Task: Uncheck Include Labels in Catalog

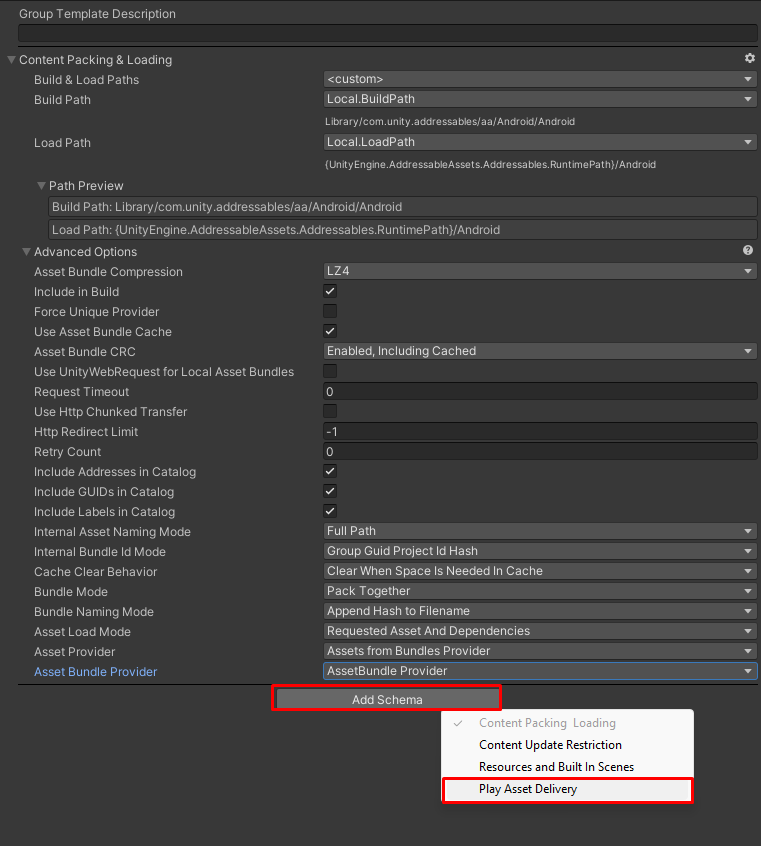Action: pos(330,511)
